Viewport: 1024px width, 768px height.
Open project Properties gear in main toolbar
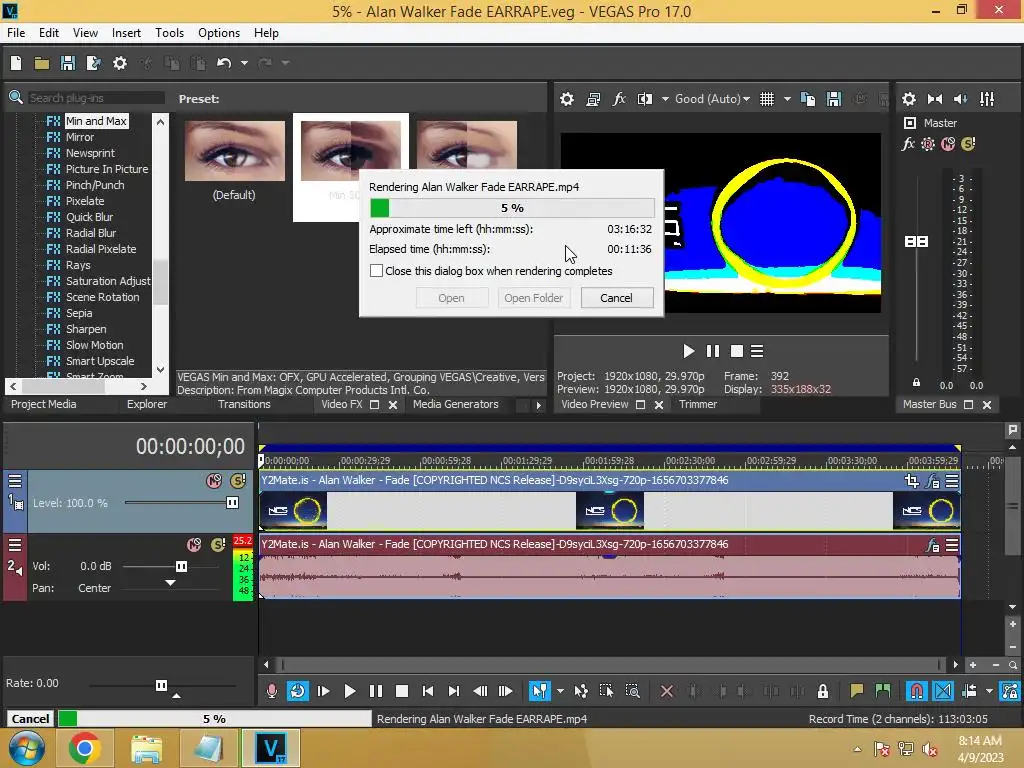point(120,63)
